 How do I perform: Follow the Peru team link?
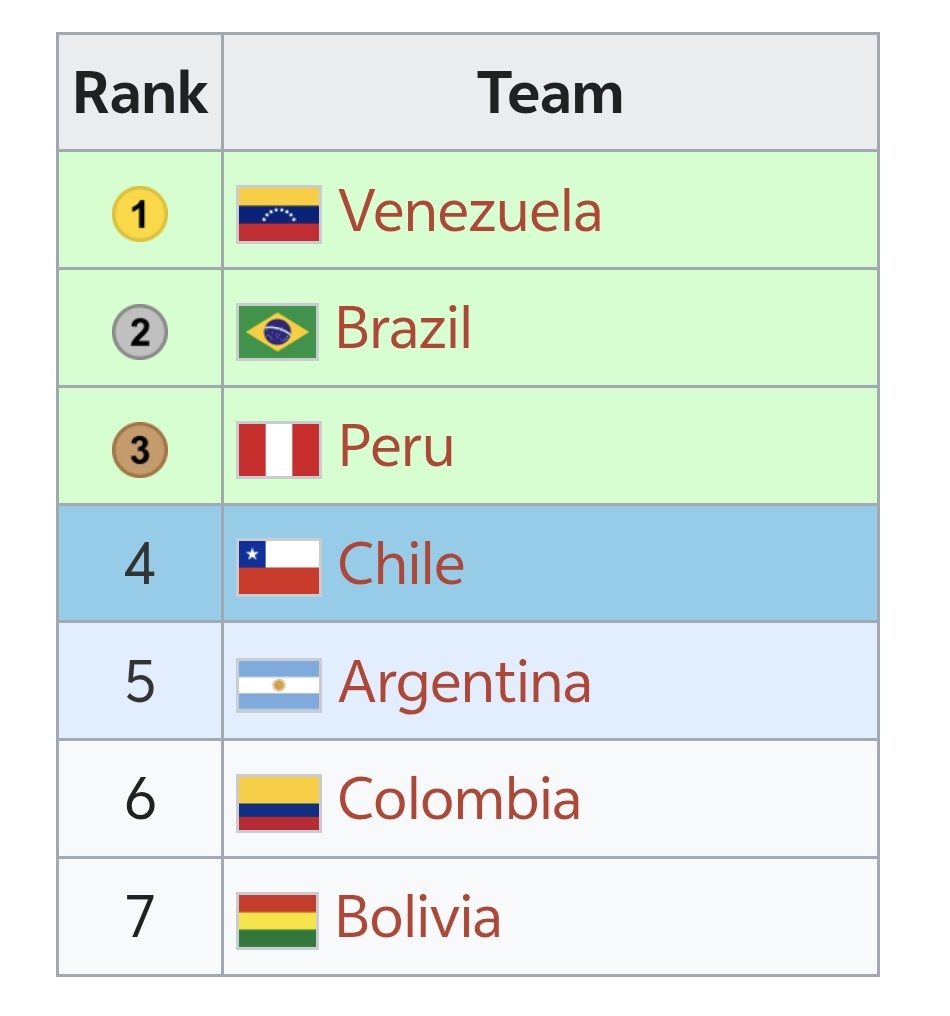(x=396, y=446)
